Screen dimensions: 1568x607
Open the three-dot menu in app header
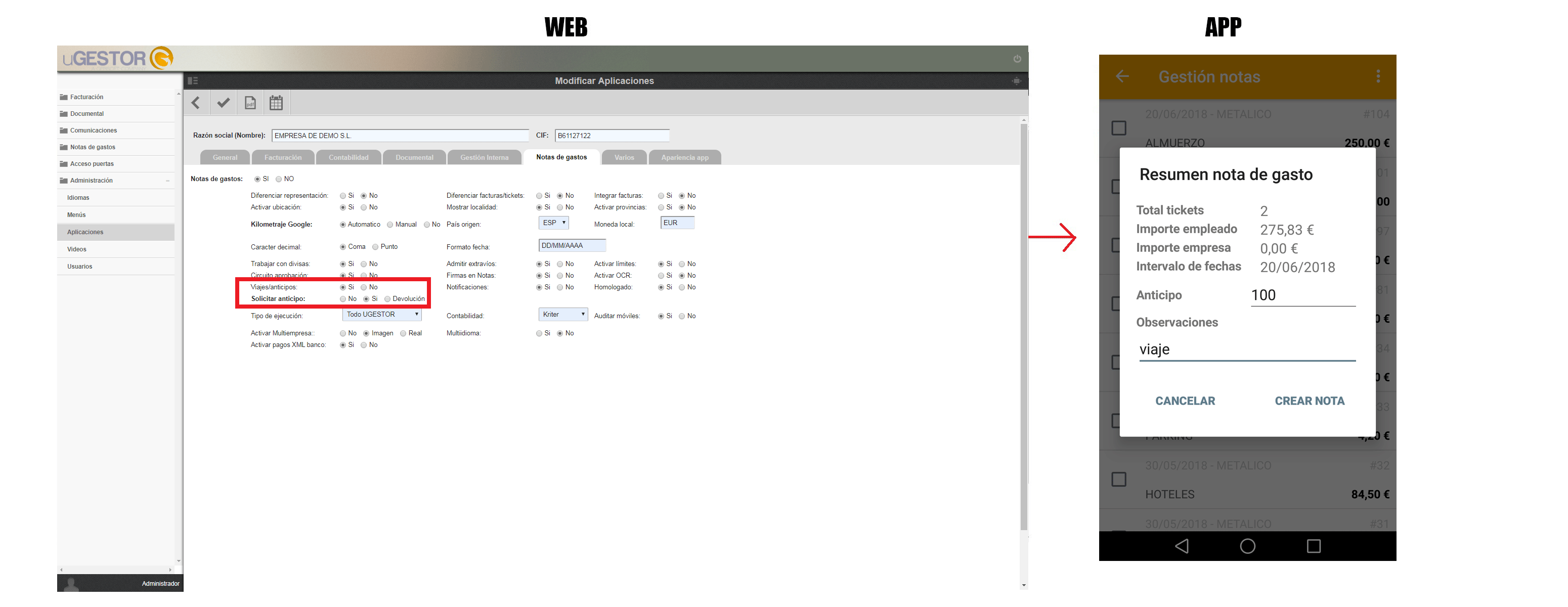[1378, 76]
